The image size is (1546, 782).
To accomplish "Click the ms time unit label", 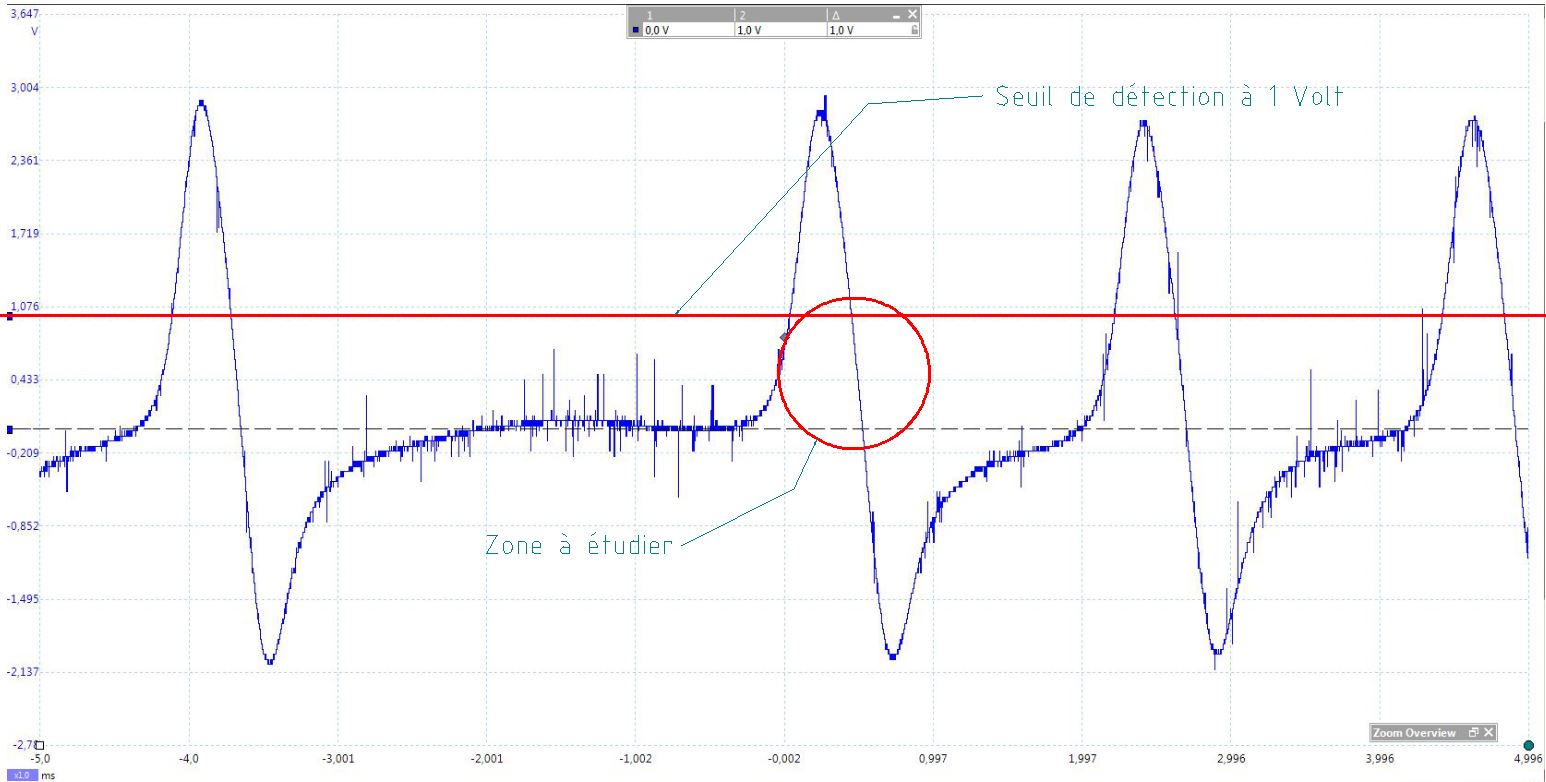I will (46, 775).
